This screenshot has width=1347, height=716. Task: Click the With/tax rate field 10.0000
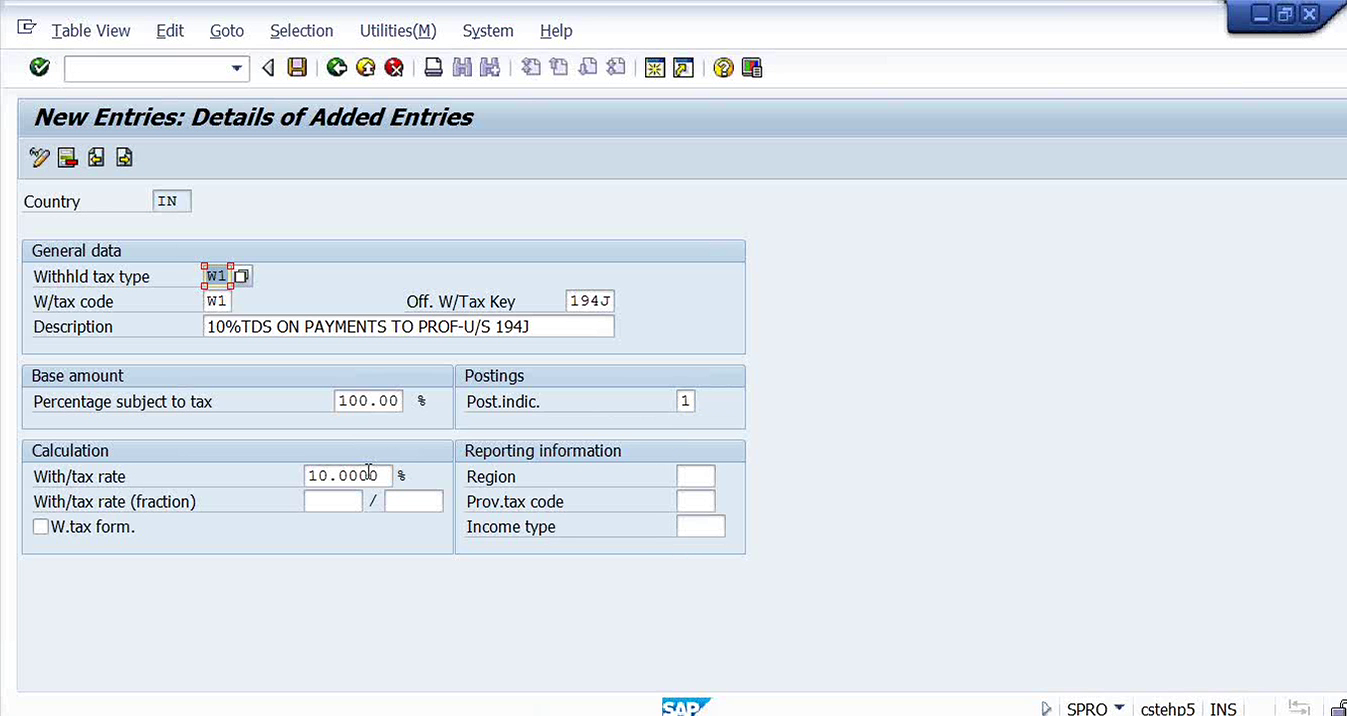[x=348, y=476]
